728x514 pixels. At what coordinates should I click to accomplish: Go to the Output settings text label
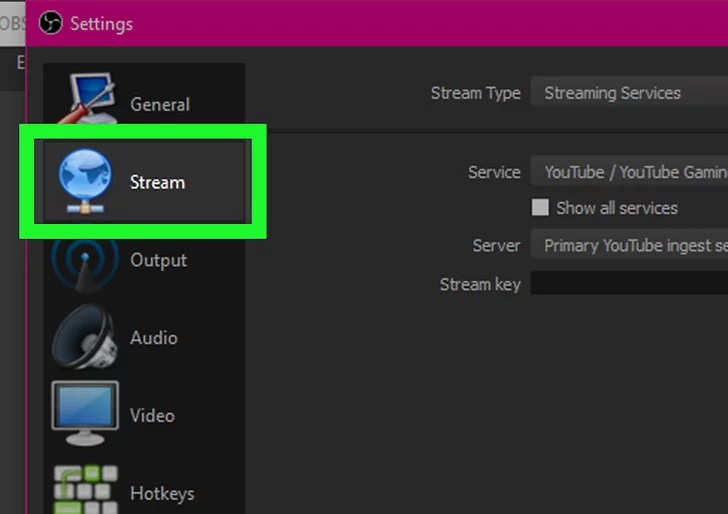tap(158, 260)
